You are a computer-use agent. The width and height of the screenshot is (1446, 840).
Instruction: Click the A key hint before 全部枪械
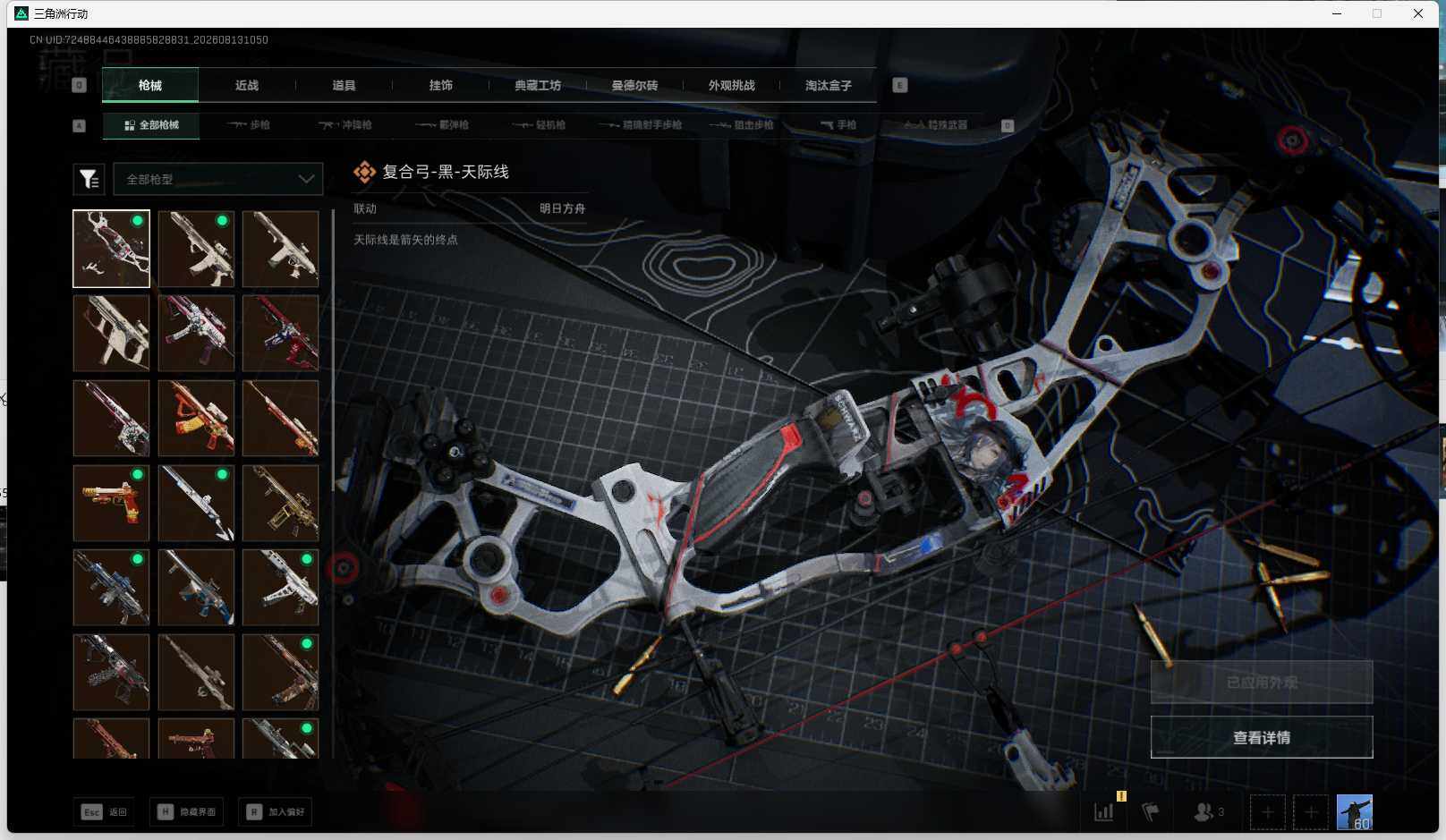80,125
